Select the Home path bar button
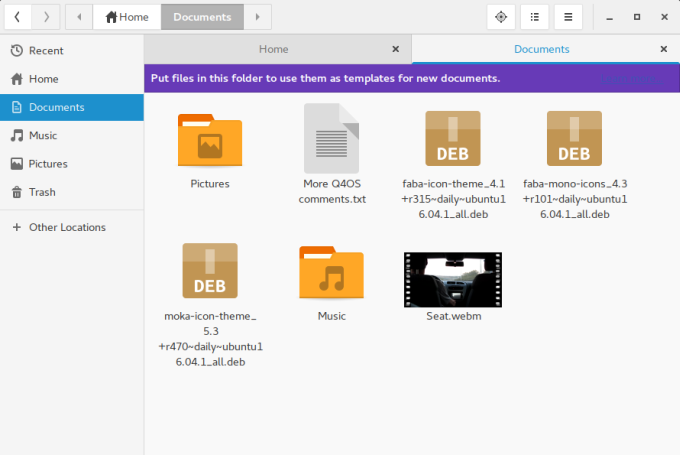 pyautogui.click(x=127, y=17)
